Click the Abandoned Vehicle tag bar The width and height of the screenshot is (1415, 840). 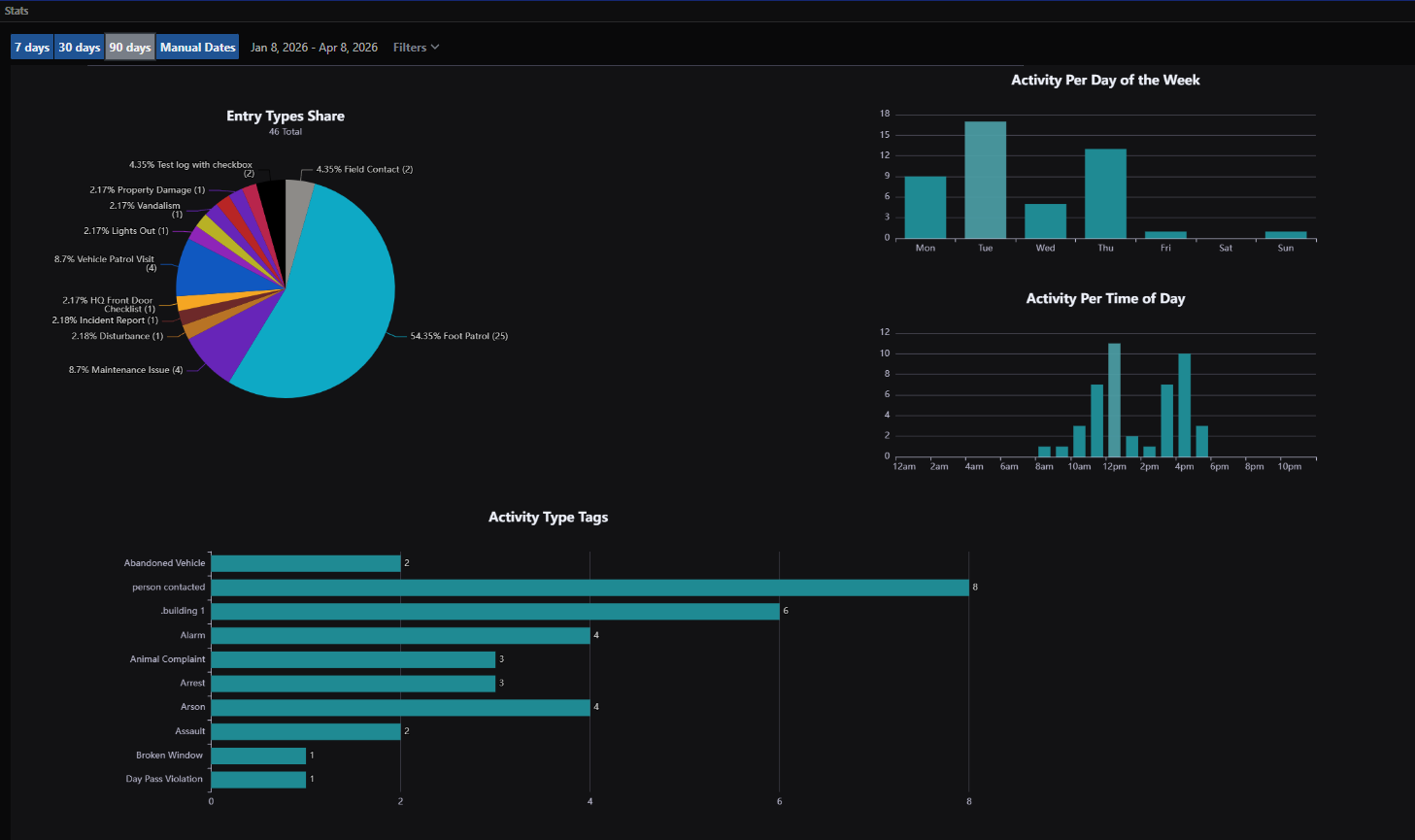click(x=306, y=563)
